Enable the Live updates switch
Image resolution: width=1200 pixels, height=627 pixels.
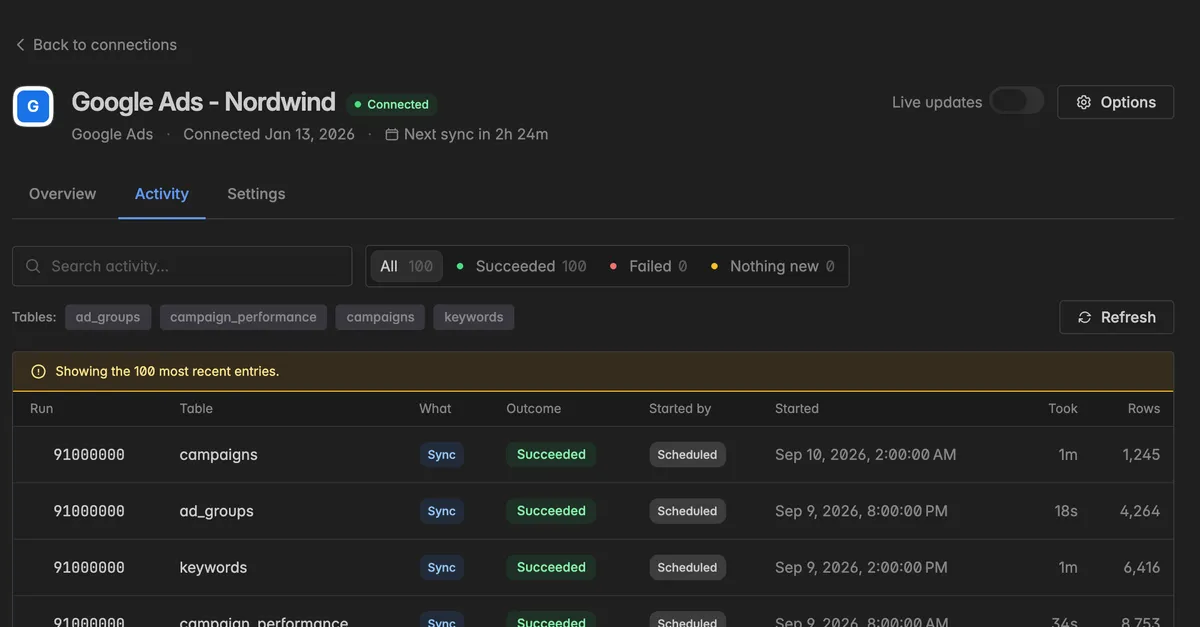pyautogui.click(x=1016, y=101)
